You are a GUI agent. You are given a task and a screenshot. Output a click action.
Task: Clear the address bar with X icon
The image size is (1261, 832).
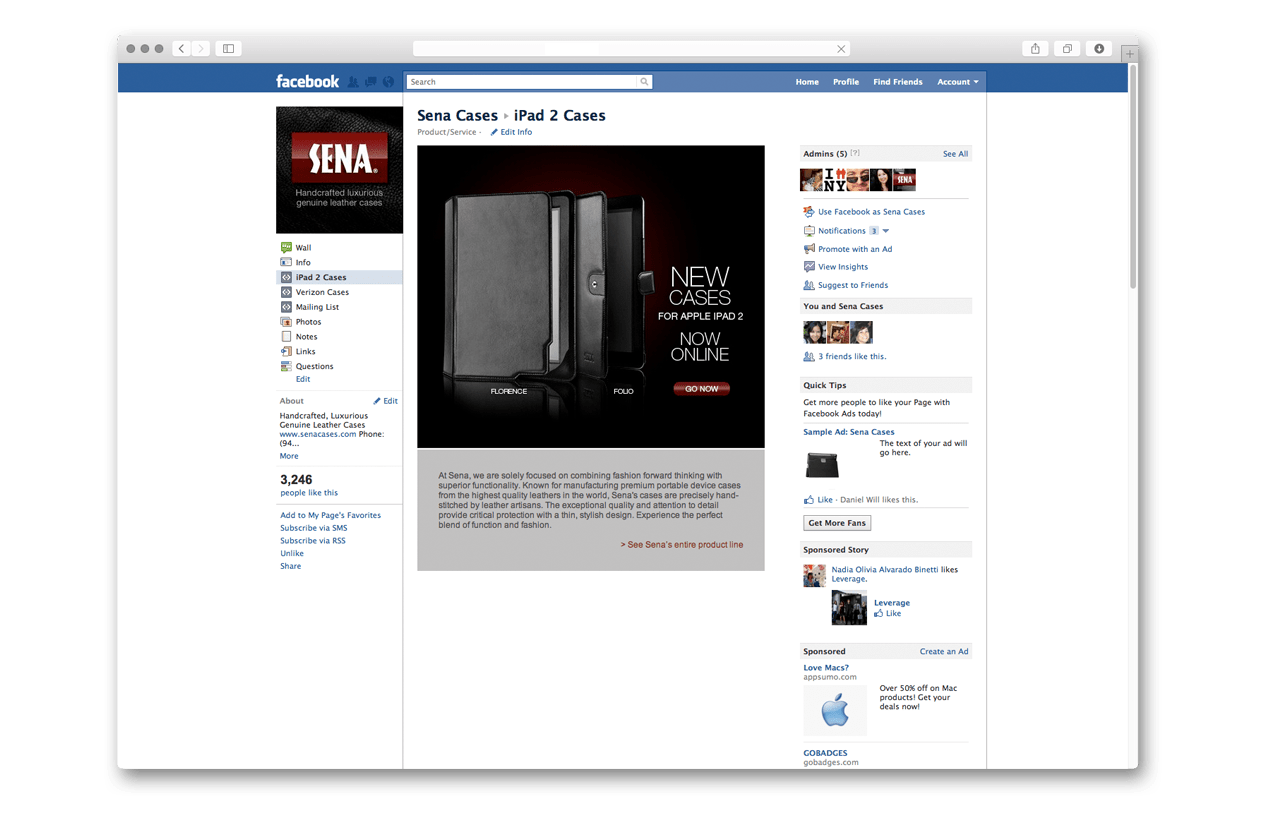point(841,49)
